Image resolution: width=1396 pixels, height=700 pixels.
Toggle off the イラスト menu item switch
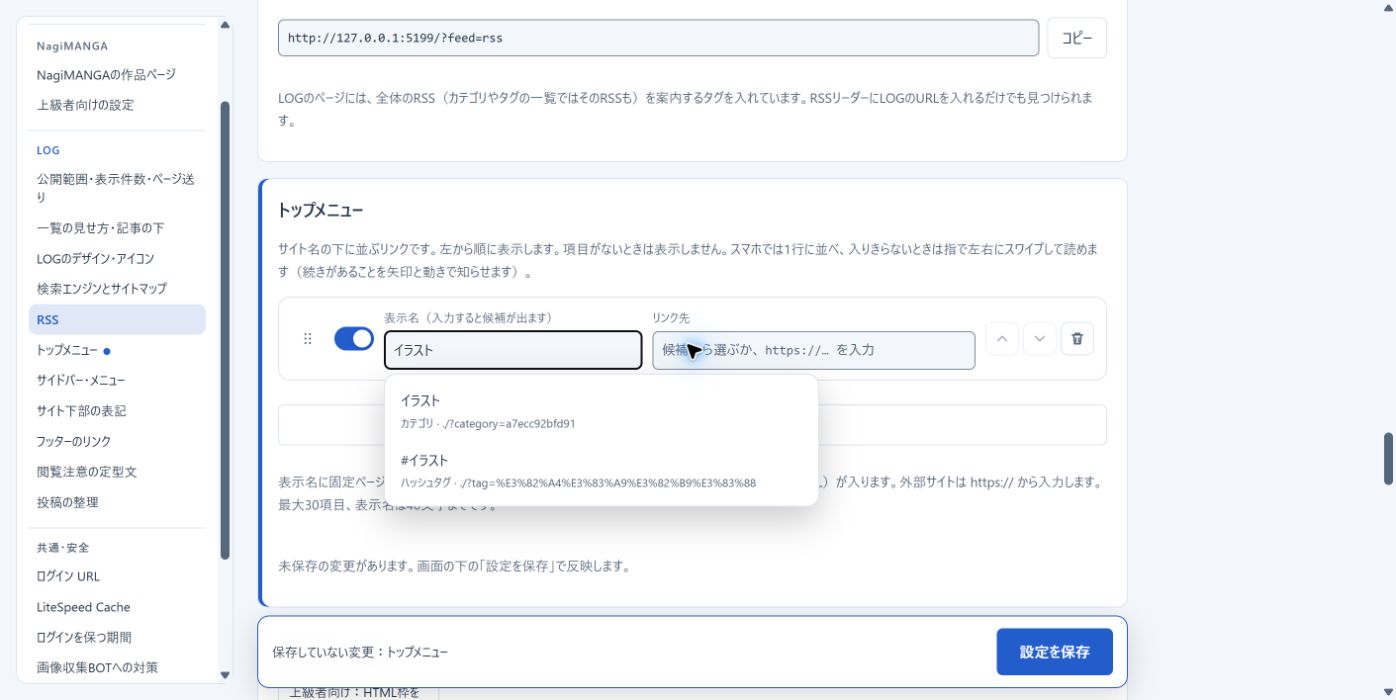pos(354,339)
